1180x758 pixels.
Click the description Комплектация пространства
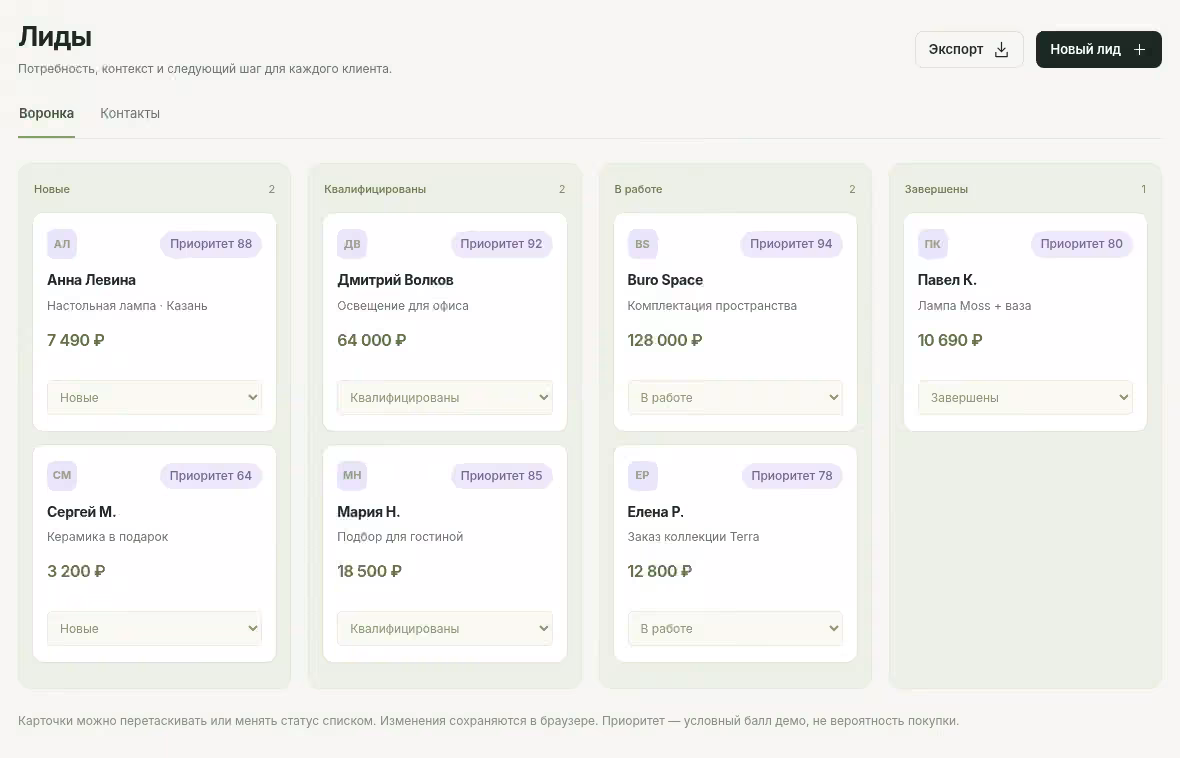point(712,306)
